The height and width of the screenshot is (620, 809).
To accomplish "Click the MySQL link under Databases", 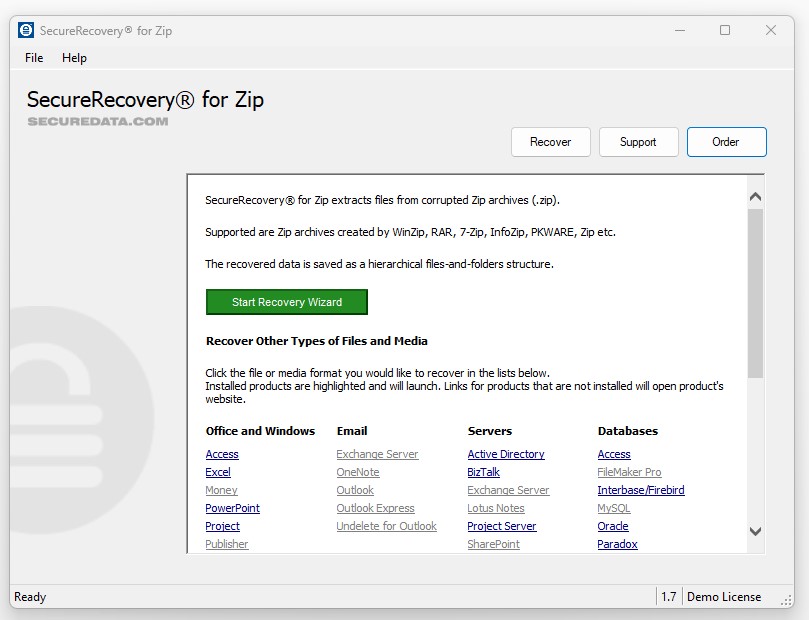I will (613, 508).
